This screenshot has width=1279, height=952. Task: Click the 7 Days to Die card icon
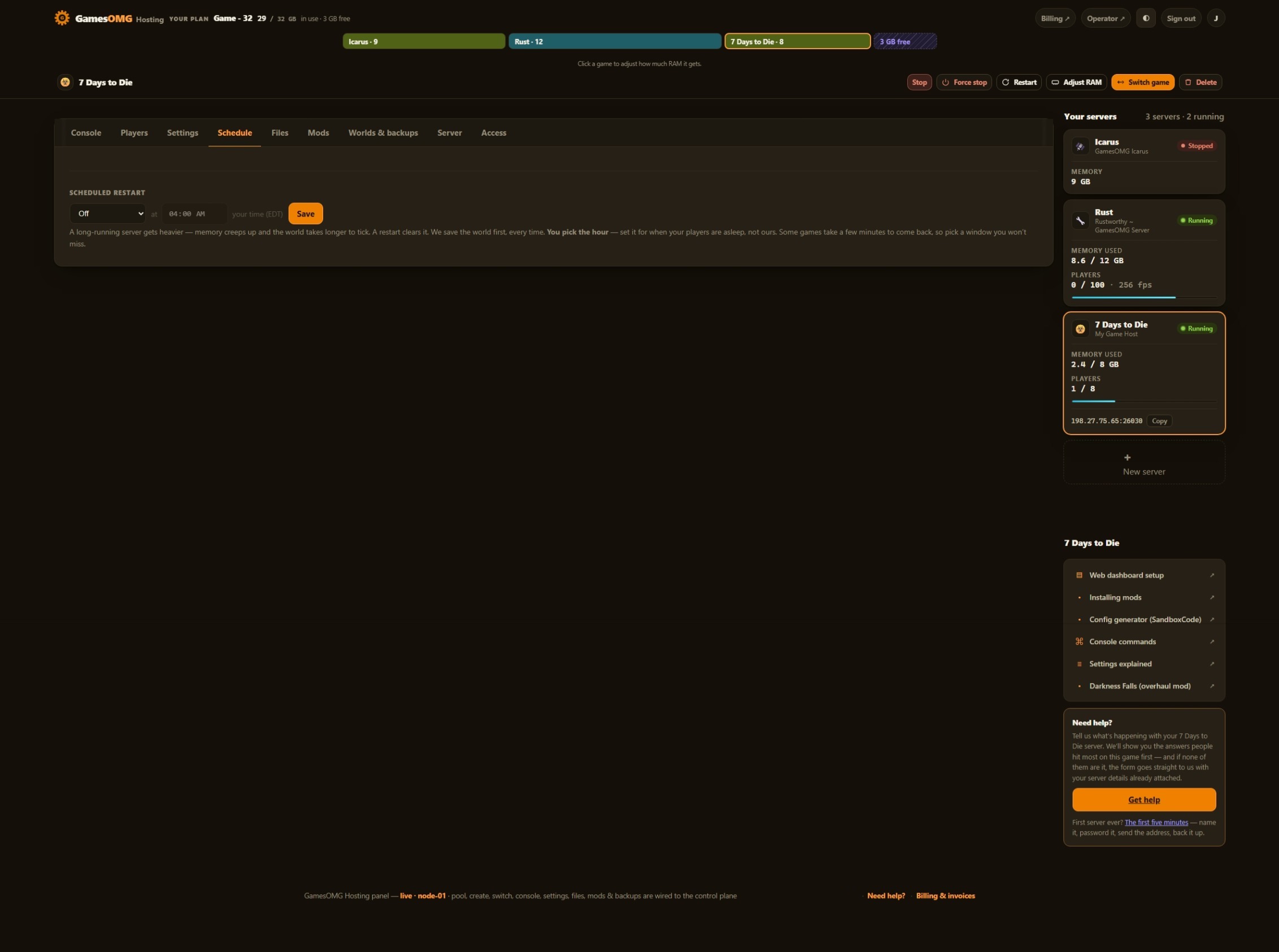[1080, 329]
